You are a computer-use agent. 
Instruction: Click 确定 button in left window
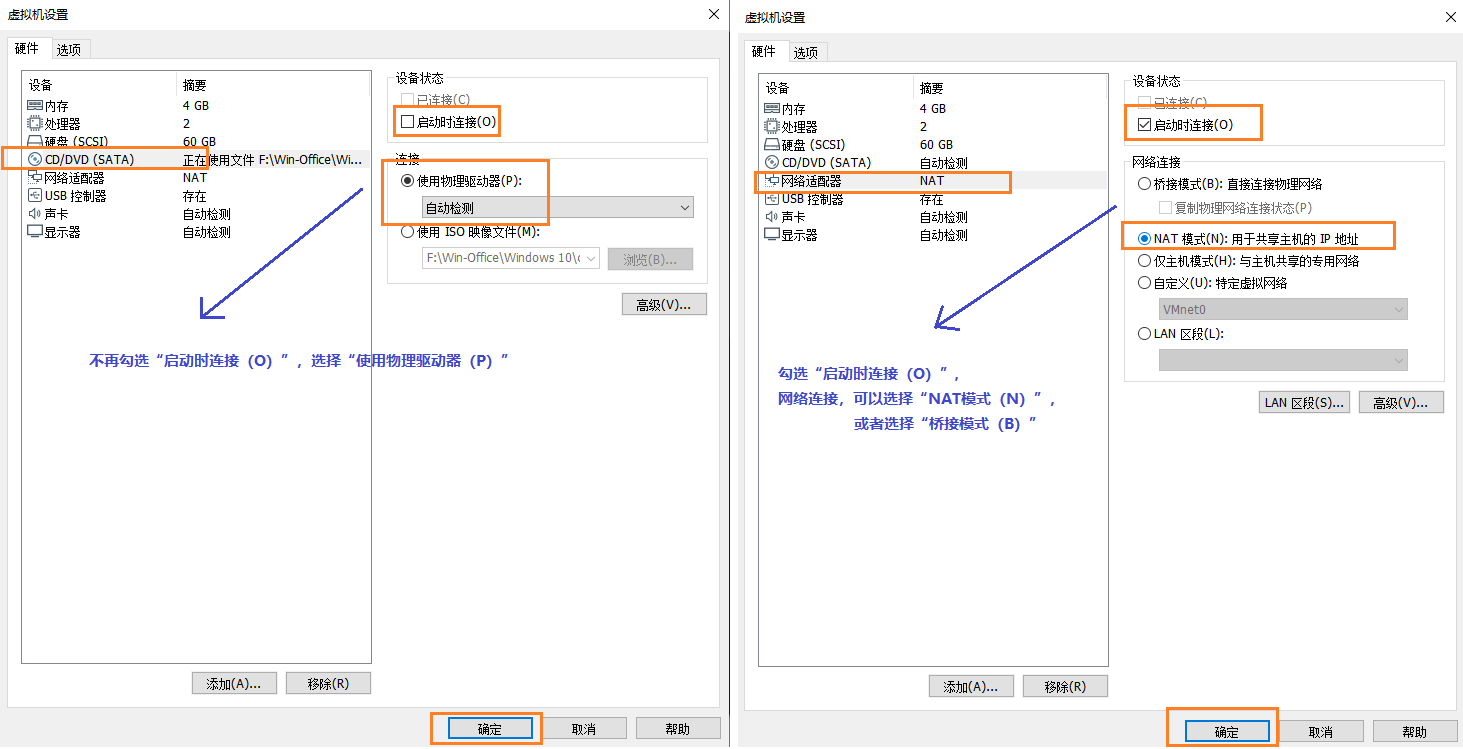click(x=490, y=729)
